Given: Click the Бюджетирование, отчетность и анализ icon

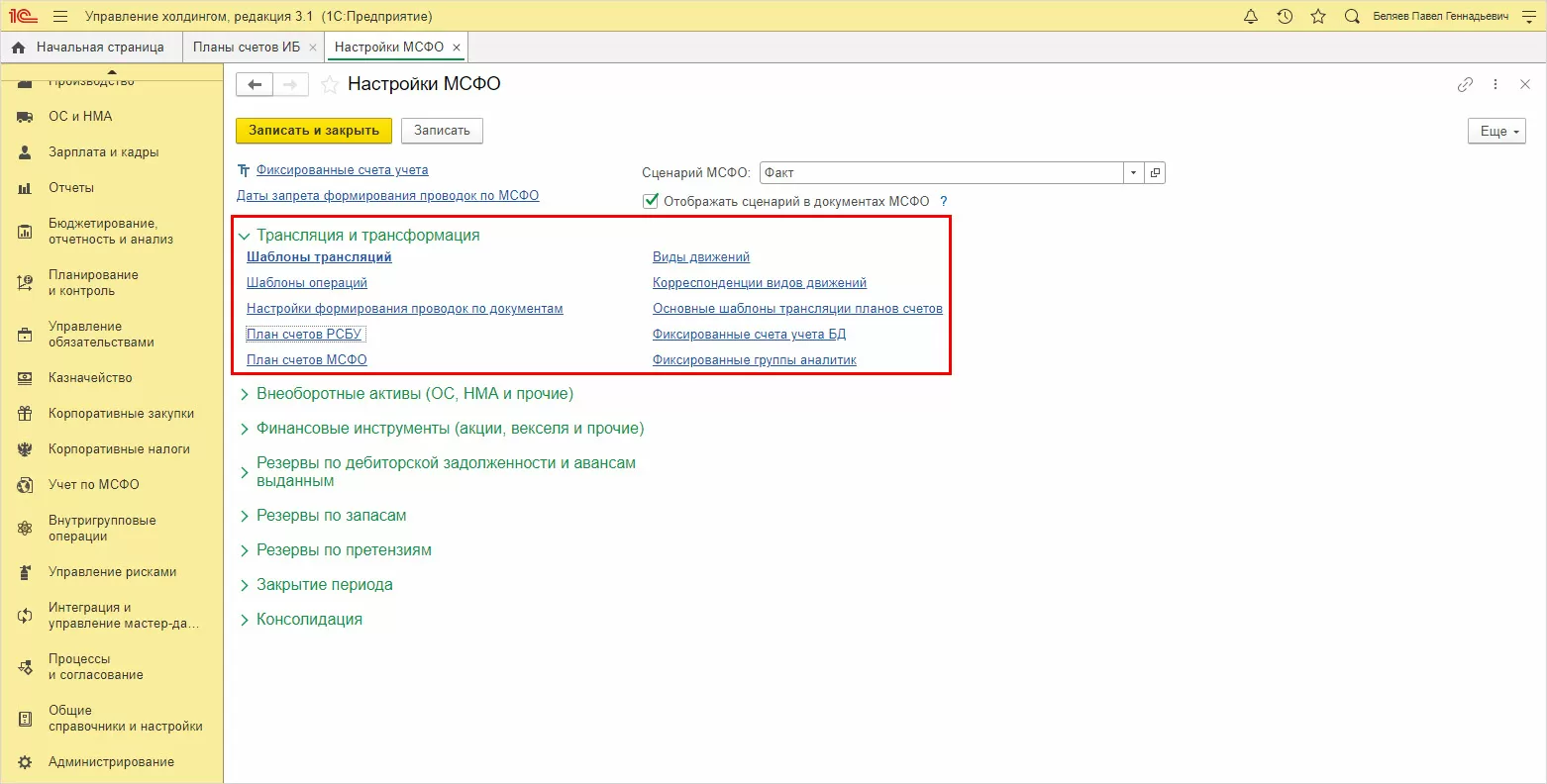Looking at the screenshot, I should 26,232.
